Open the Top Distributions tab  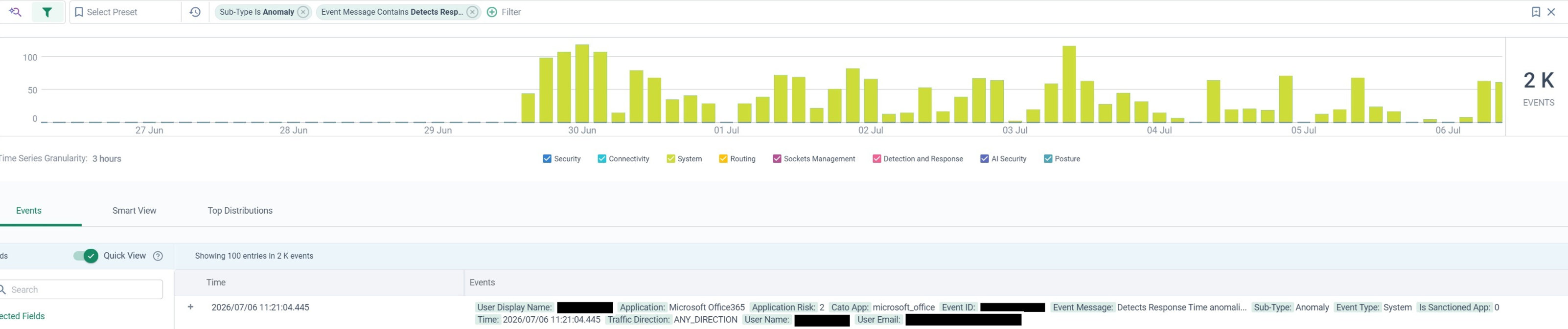(x=240, y=210)
